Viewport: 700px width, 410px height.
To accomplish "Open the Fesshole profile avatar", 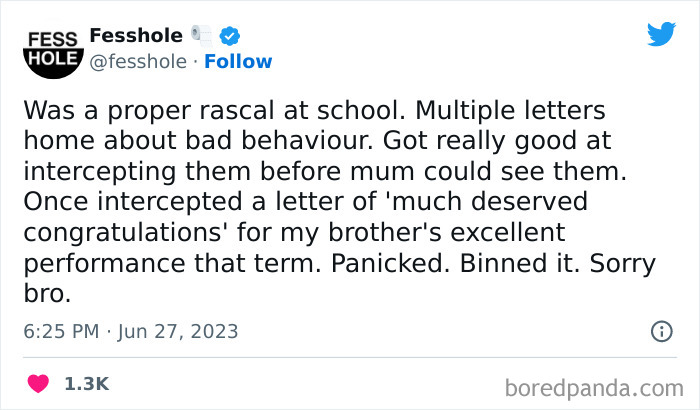I will 50,48.
